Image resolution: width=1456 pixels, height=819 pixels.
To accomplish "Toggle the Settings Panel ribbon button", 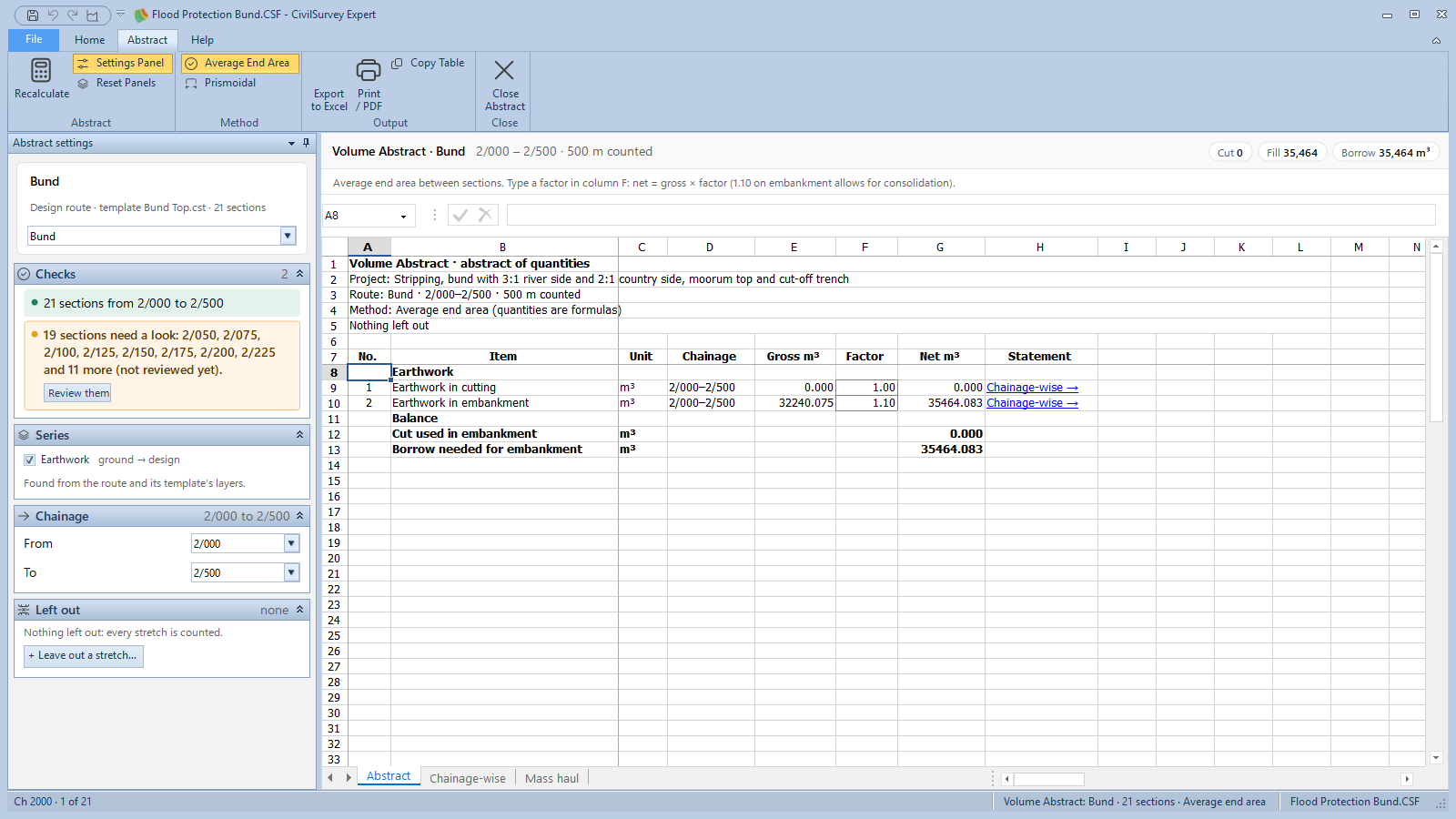I will click(x=121, y=63).
